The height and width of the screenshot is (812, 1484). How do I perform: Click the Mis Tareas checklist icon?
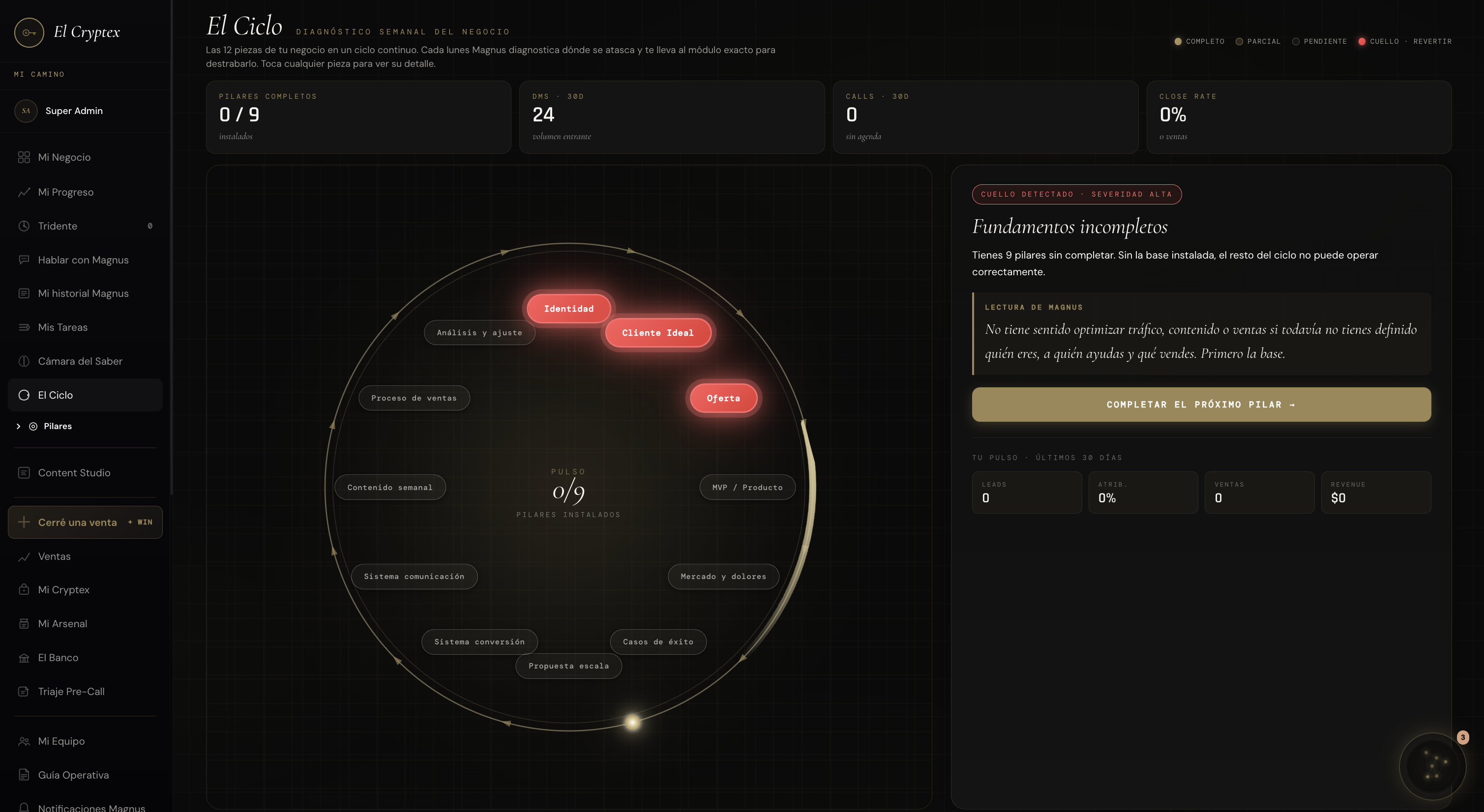point(24,327)
